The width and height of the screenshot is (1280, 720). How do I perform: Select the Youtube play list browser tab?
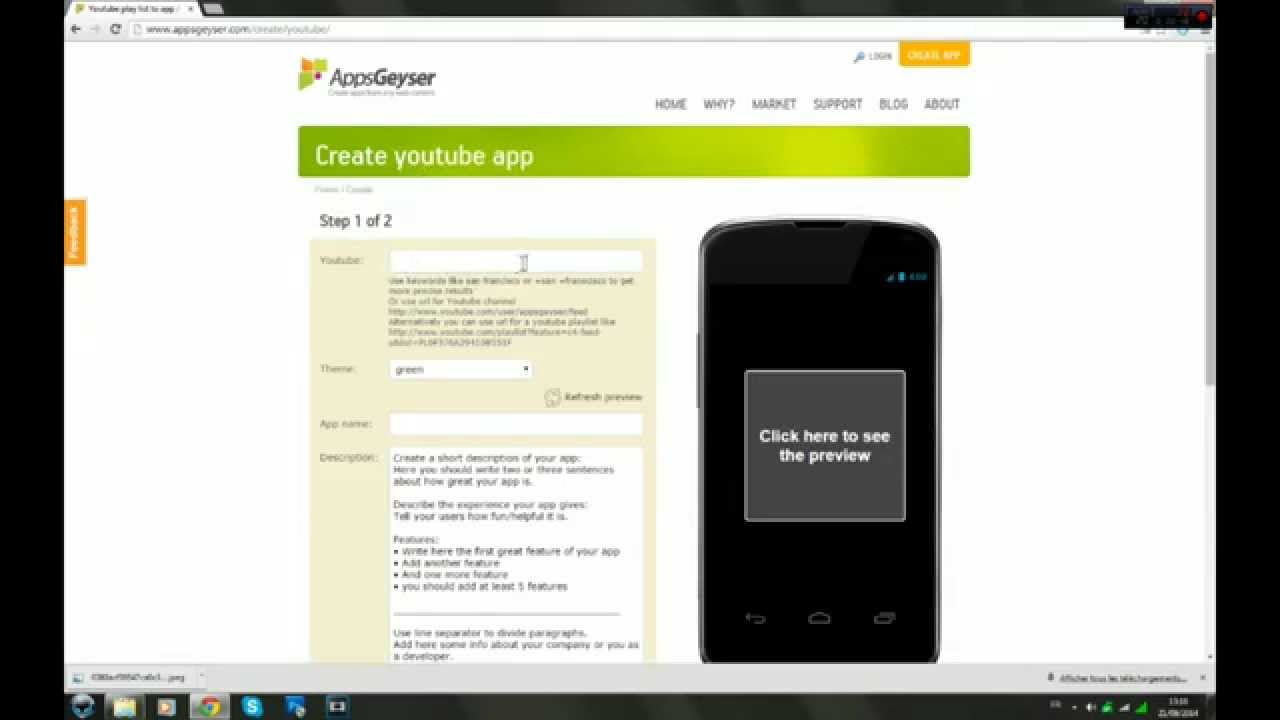click(x=133, y=9)
